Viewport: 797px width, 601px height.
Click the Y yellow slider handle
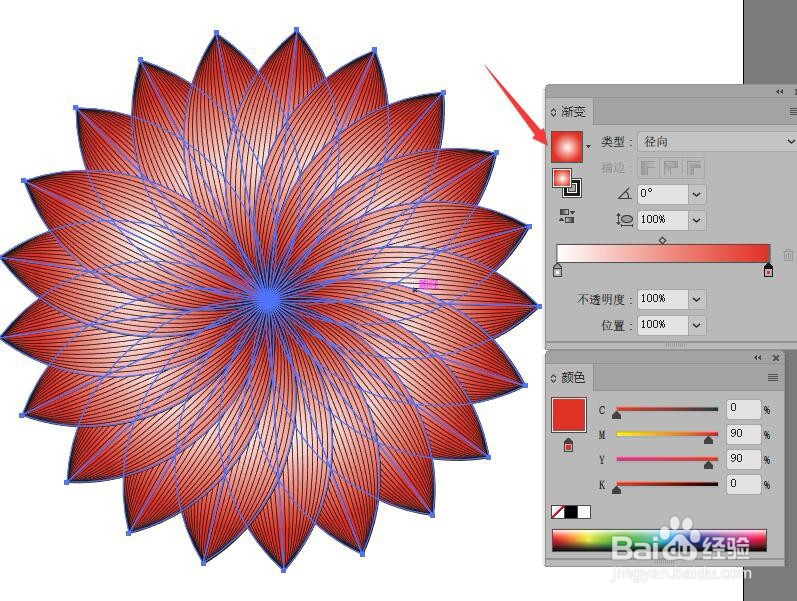(709, 465)
